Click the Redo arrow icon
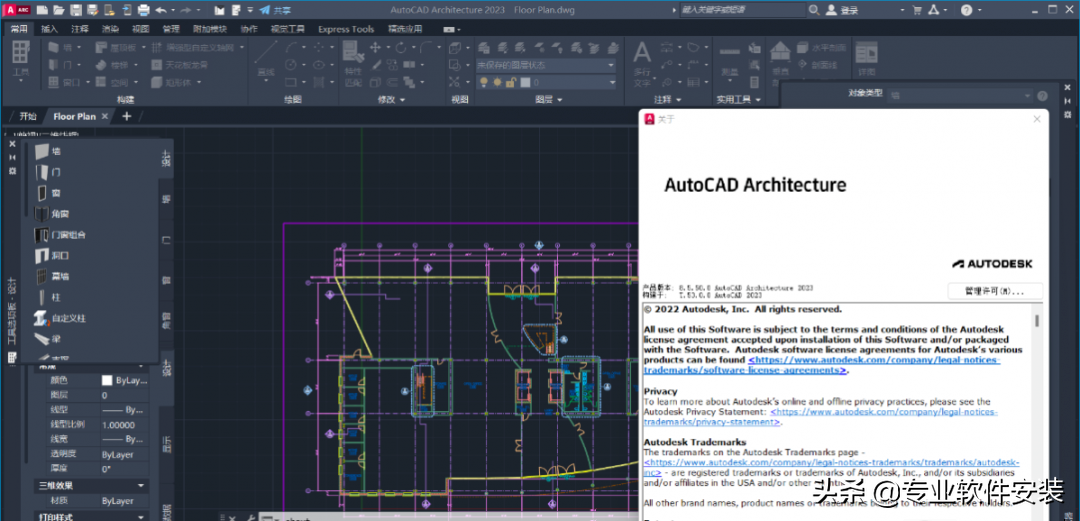The image size is (1080, 521). (185, 10)
